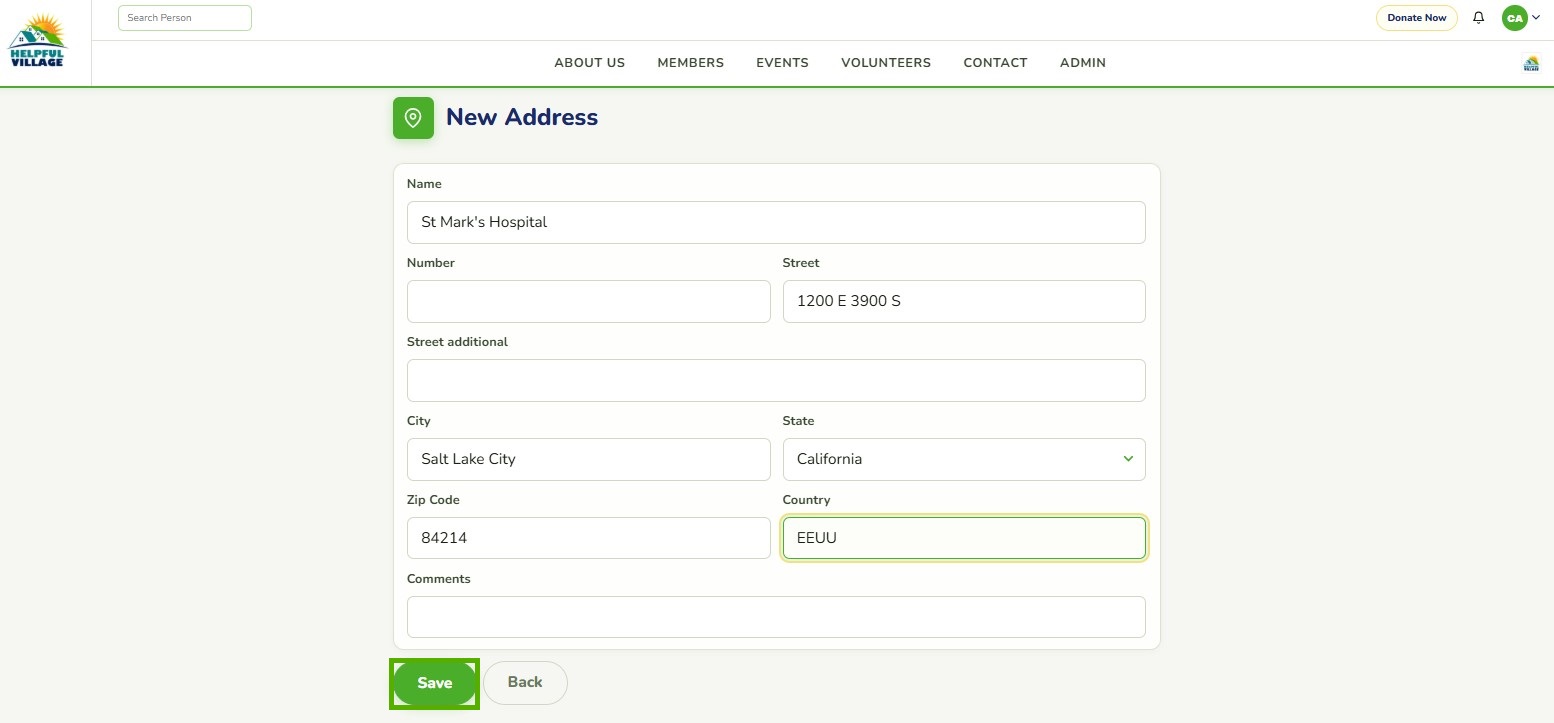Click the Back button
1554x723 pixels.
click(525, 683)
